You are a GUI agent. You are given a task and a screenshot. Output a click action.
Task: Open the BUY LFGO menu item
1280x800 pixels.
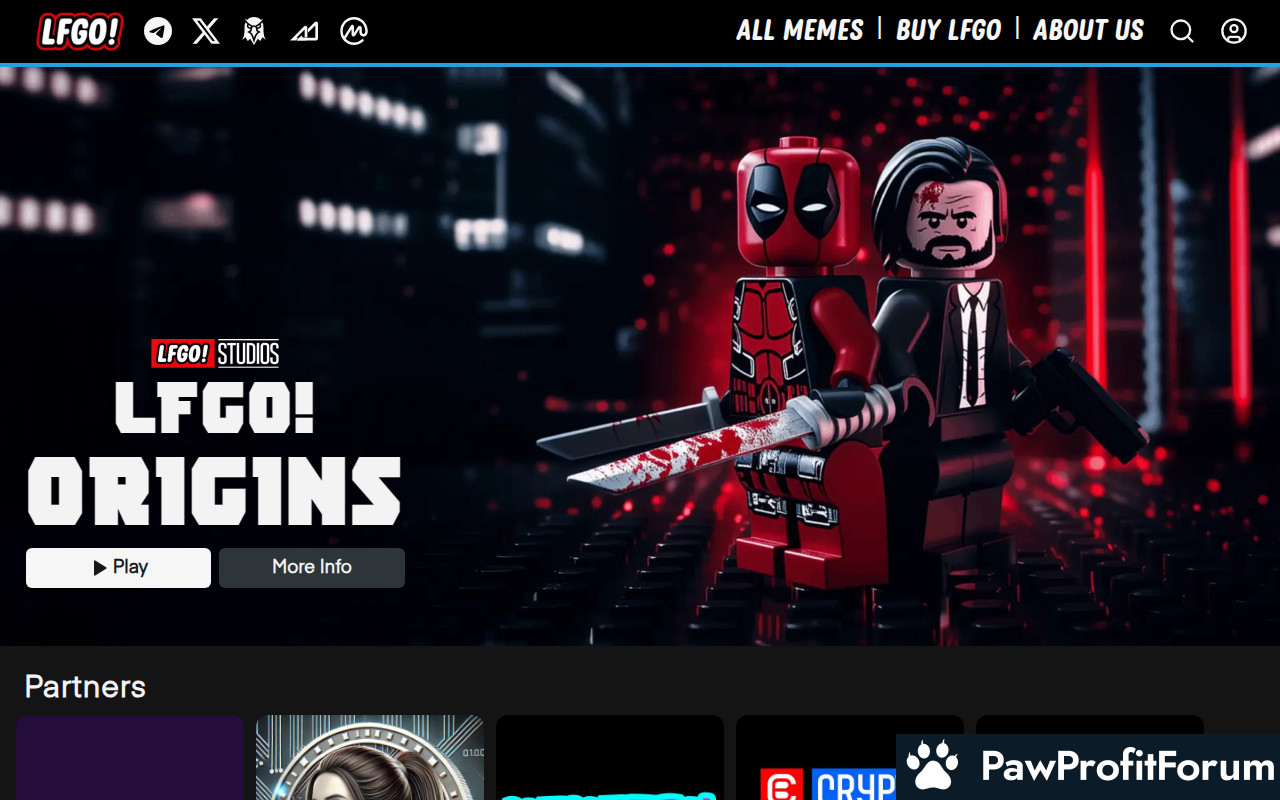coord(948,31)
